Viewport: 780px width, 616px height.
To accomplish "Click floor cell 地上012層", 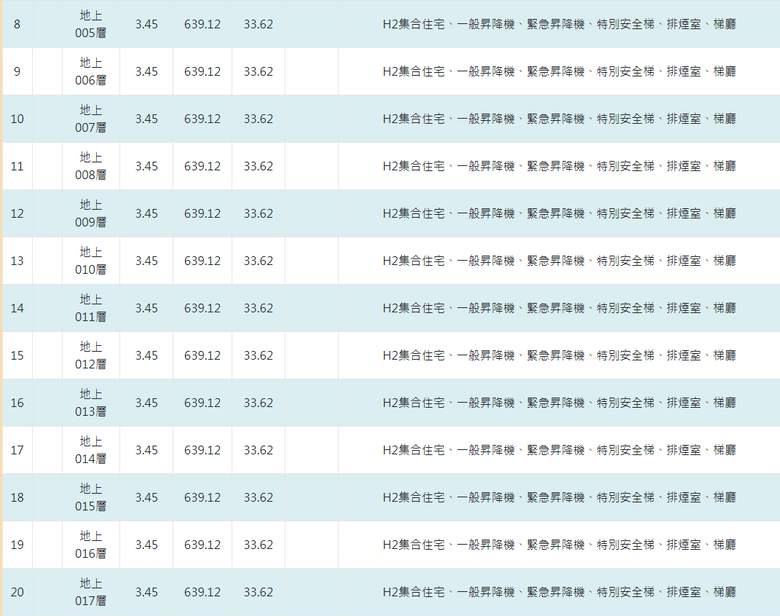I will 91,355.
